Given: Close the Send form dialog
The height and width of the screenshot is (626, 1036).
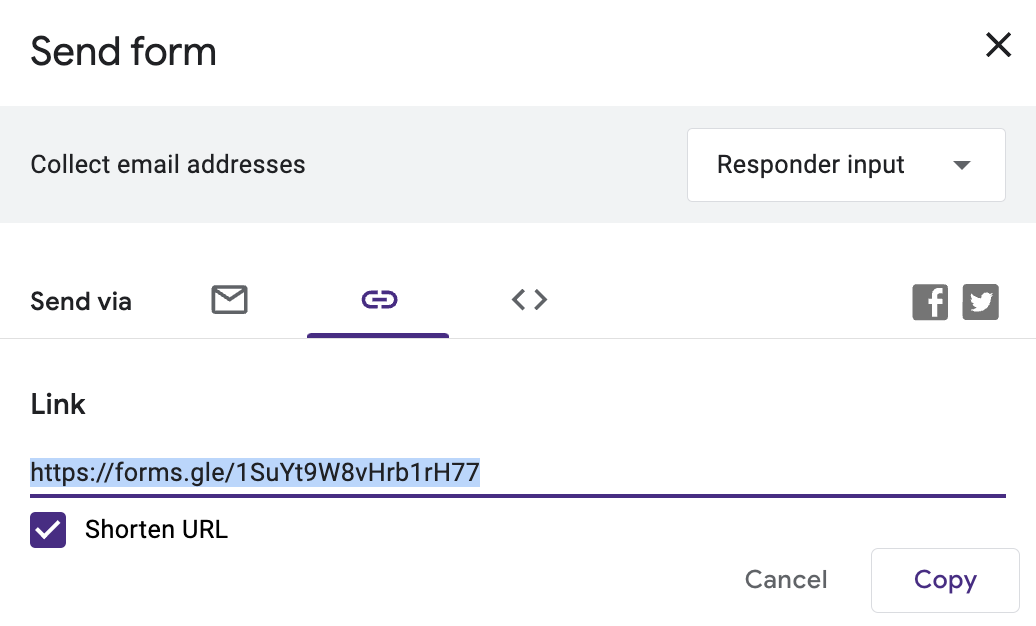Looking at the screenshot, I should pyautogui.click(x=998, y=45).
